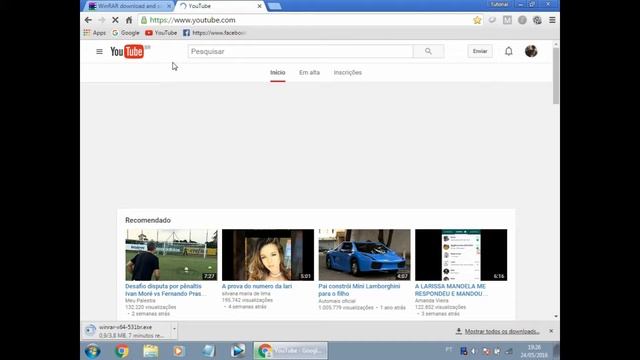
Task: Click the volume tray icon
Action: [473, 351]
